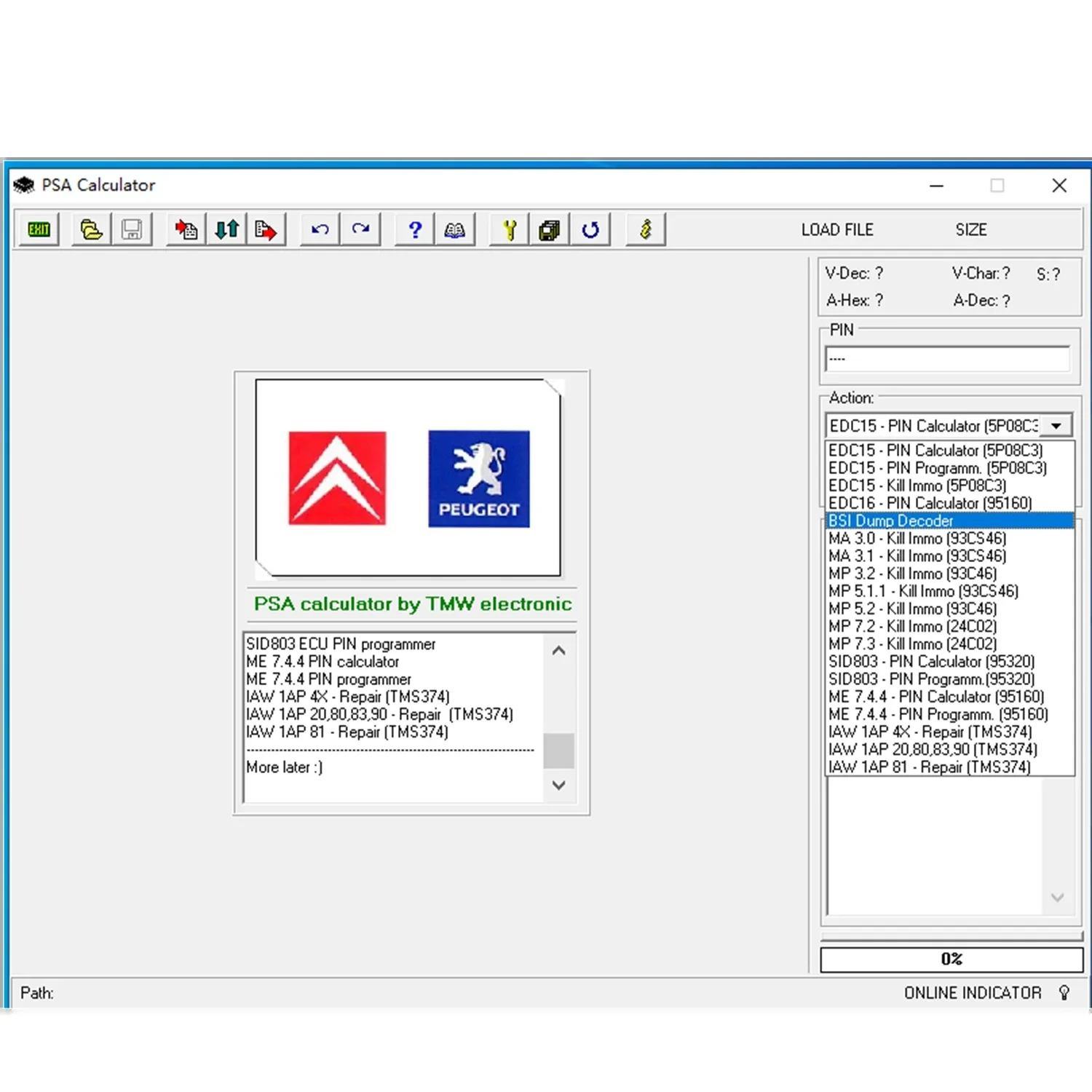Click the open book manual icon
Screen dimensions: 1092x1092
click(x=455, y=230)
